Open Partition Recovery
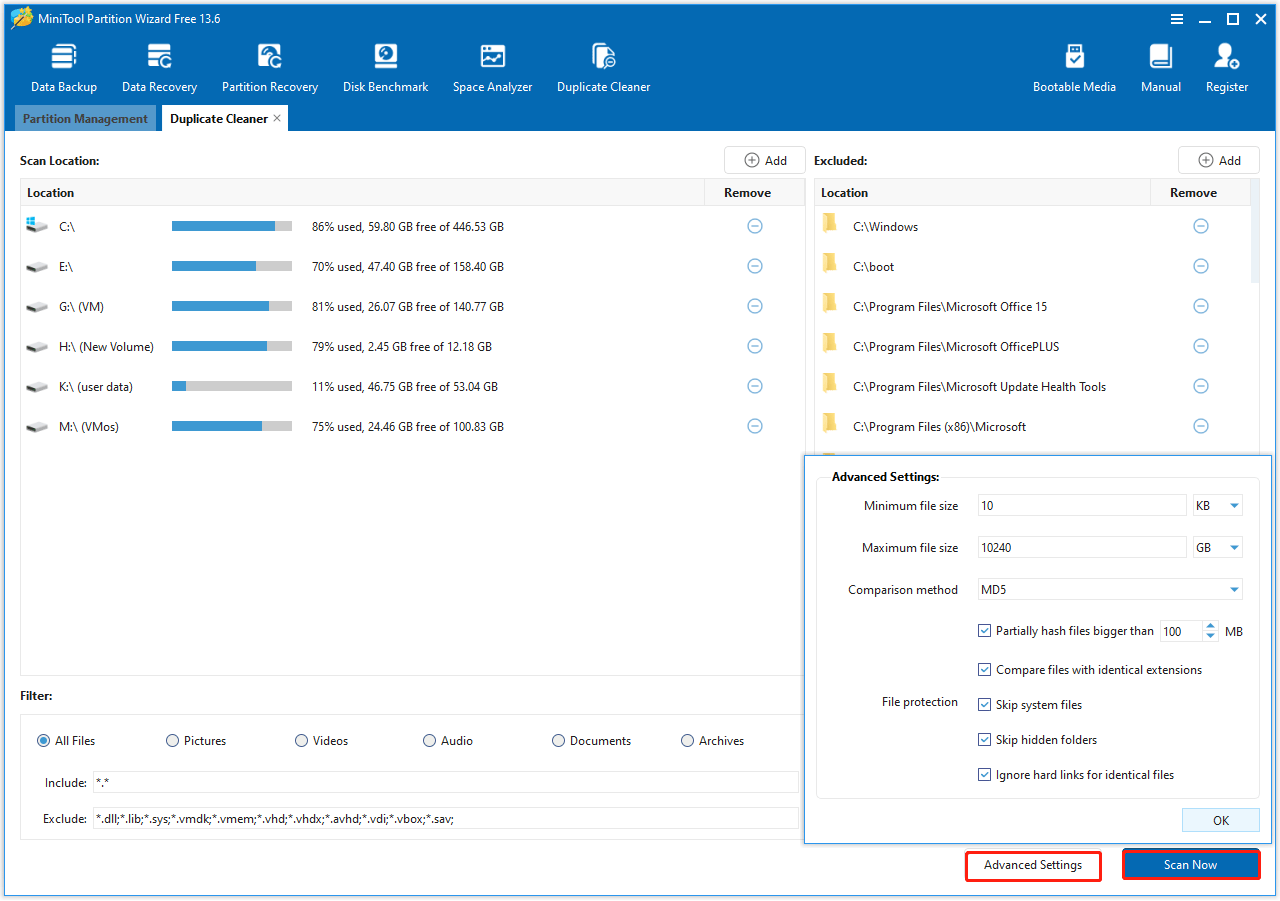 point(269,65)
